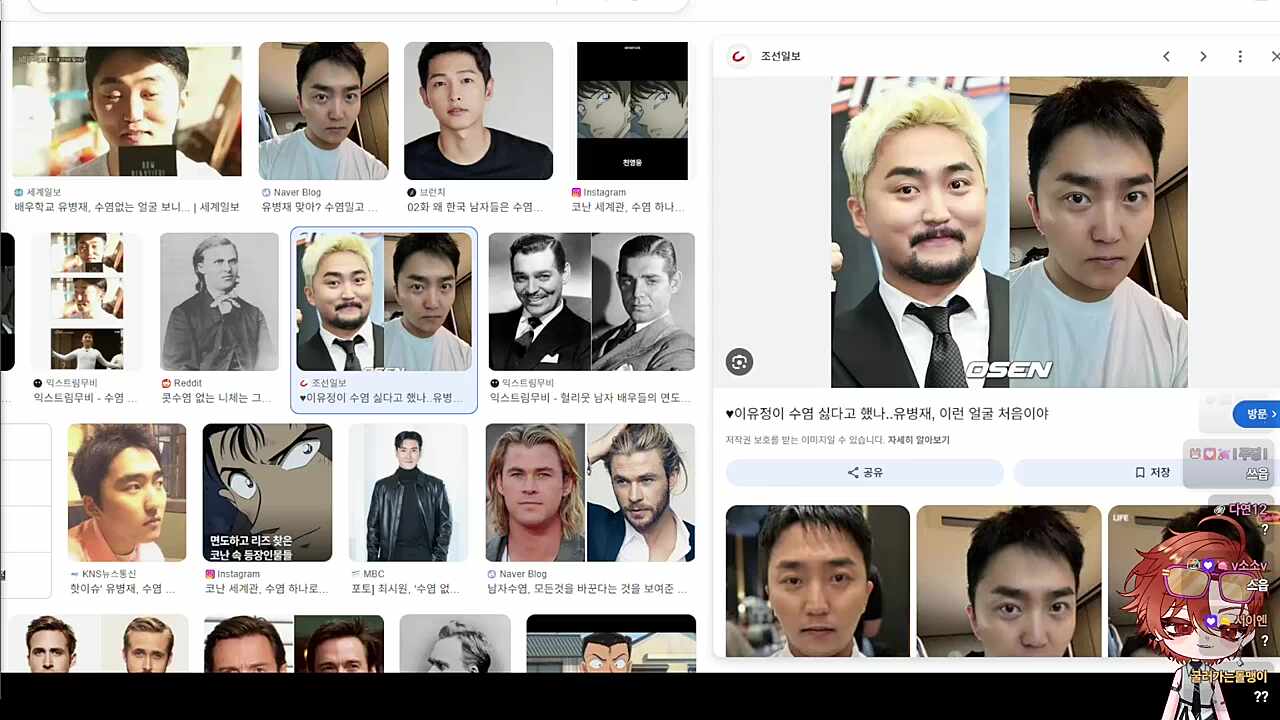Advance to the next image with the right chevron
The image size is (1280, 720).
[x=1203, y=56]
